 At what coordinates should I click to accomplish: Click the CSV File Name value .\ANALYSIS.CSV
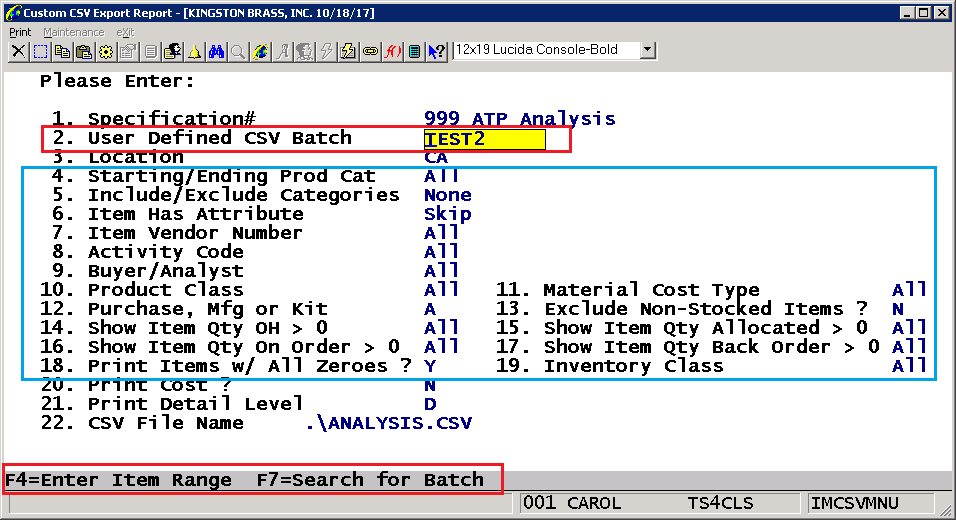pos(389,423)
